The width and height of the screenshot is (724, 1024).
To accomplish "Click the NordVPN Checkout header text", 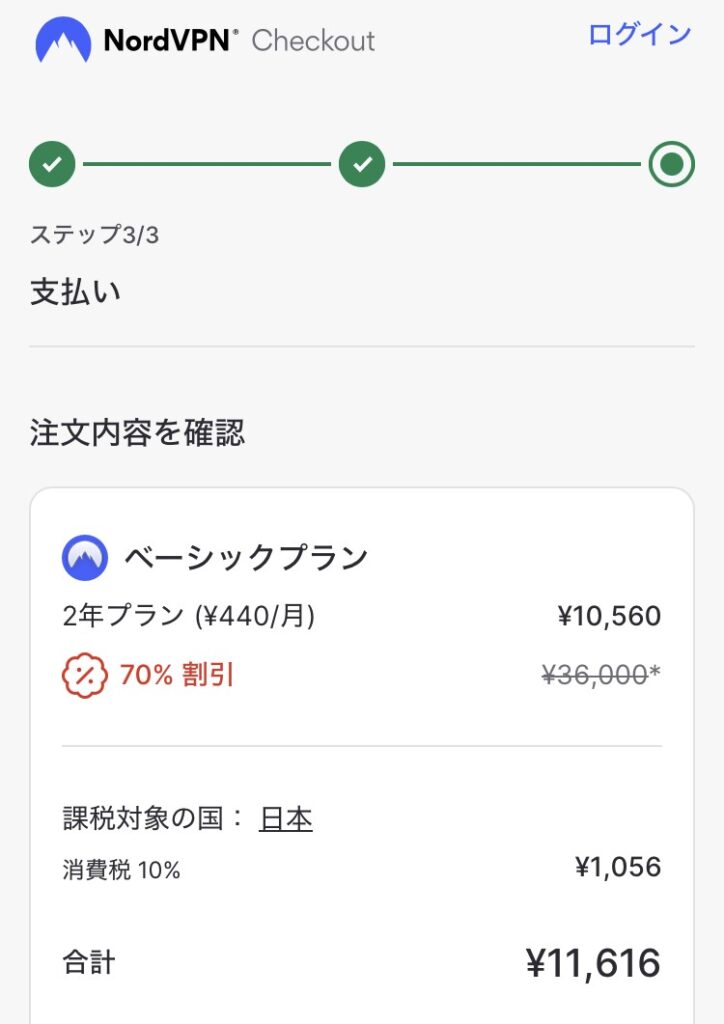I will coord(239,40).
